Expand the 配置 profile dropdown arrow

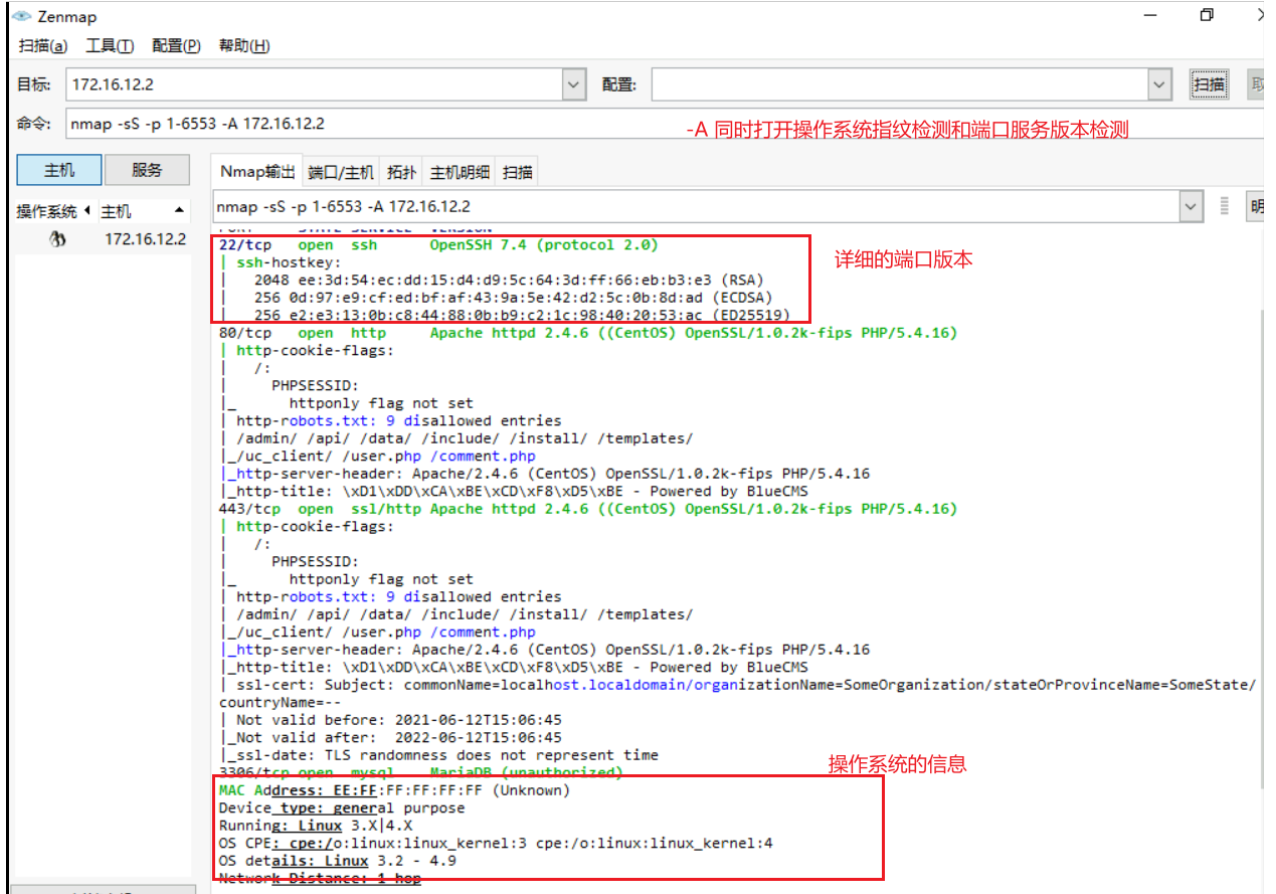pyautogui.click(x=1159, y=85)
